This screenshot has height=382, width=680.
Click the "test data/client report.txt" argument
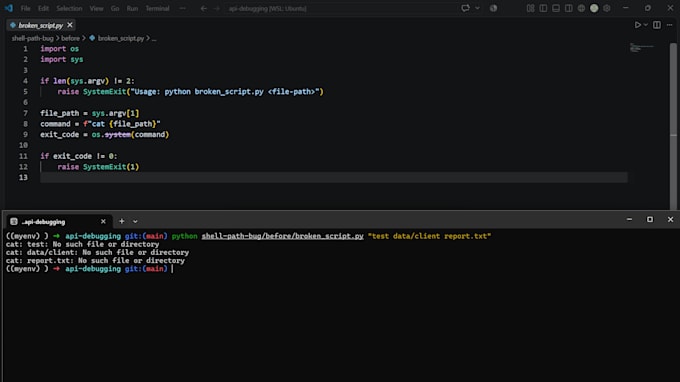click(x=429, y=236)
